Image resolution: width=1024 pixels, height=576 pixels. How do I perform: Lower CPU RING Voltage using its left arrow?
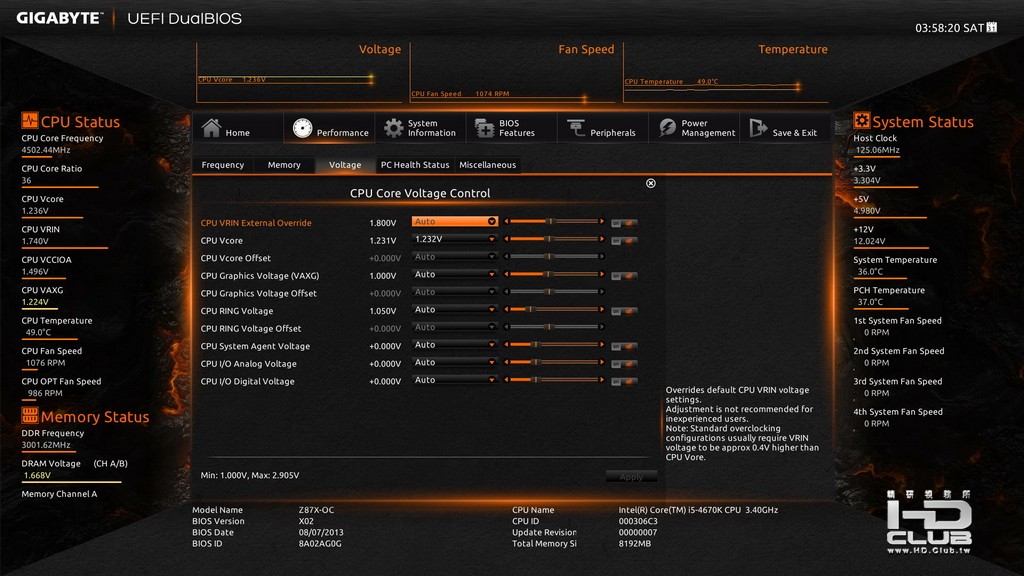point(506,310)
